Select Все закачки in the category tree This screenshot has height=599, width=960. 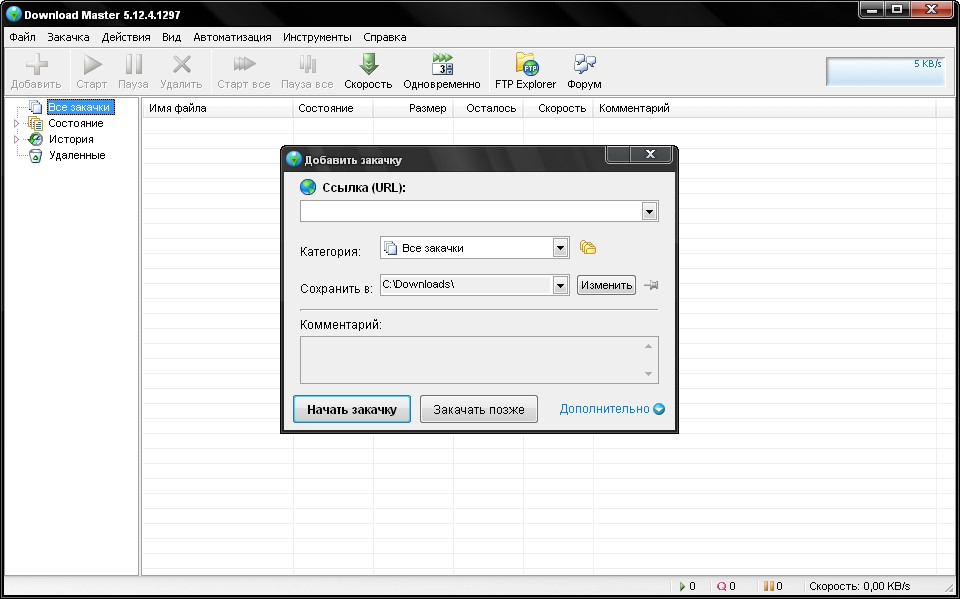tap(79, 107)
